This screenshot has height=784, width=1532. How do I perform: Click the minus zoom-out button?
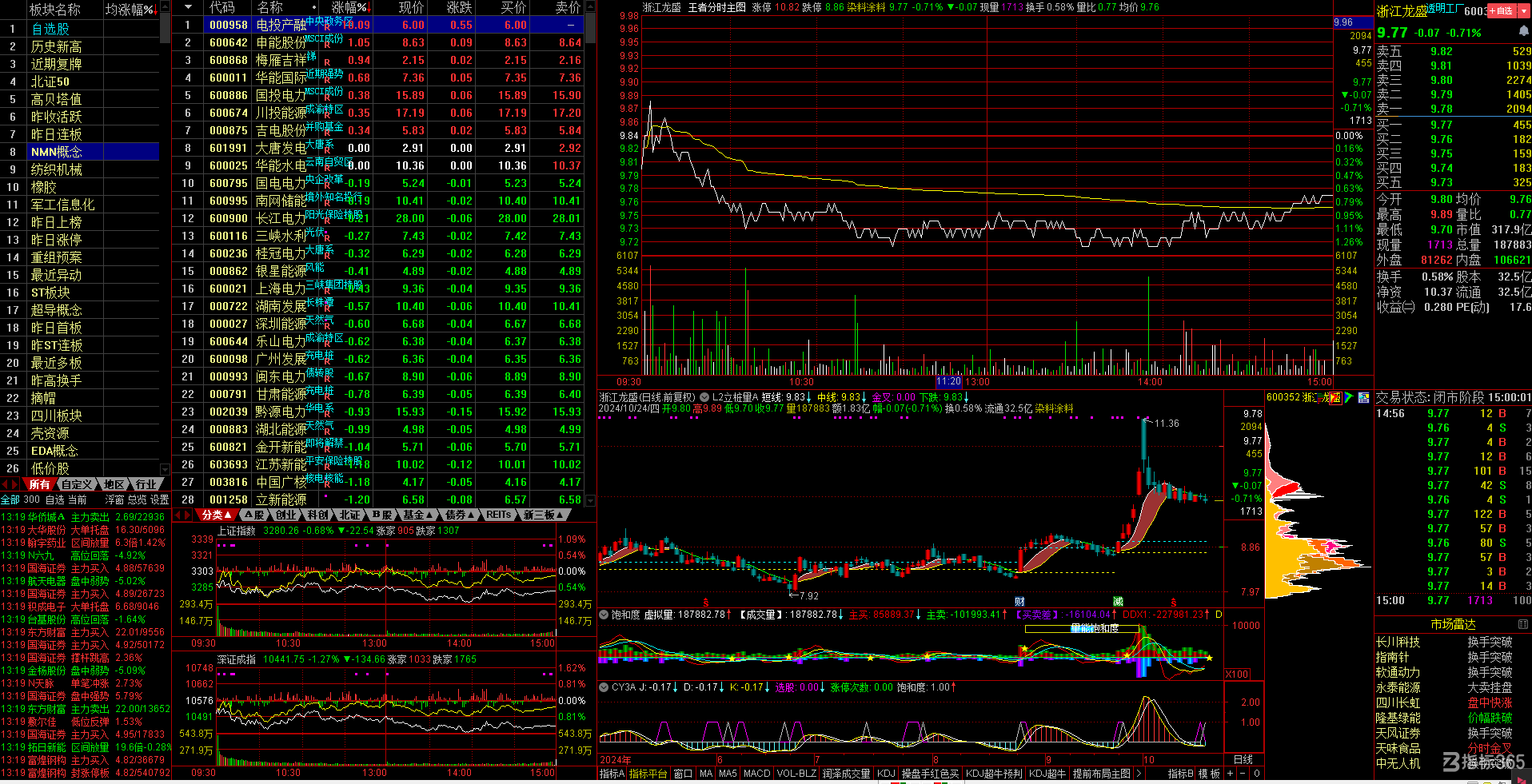click(x=1243, y=774)
